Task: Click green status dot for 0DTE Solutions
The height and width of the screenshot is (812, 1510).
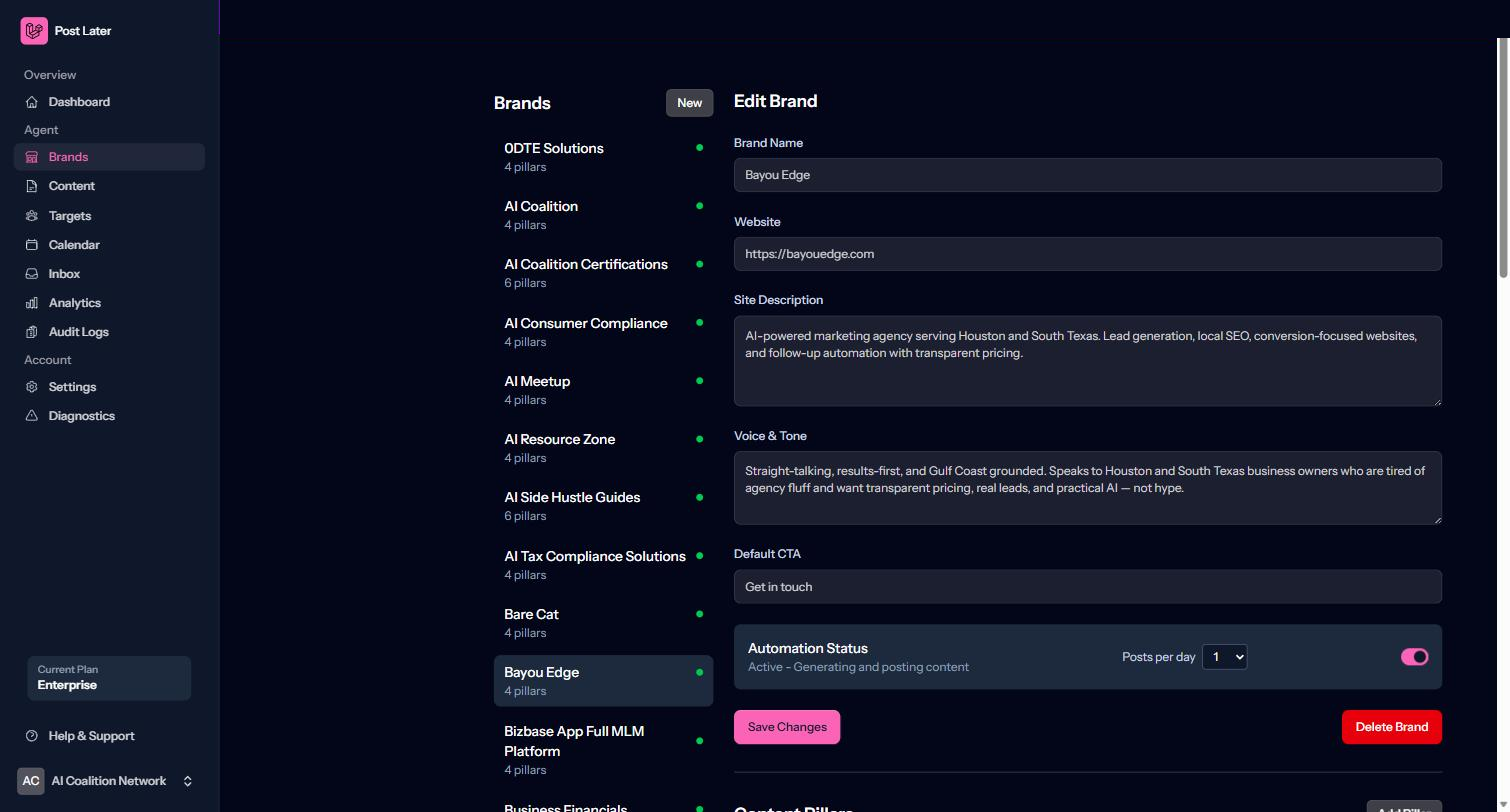Action: 699,148
